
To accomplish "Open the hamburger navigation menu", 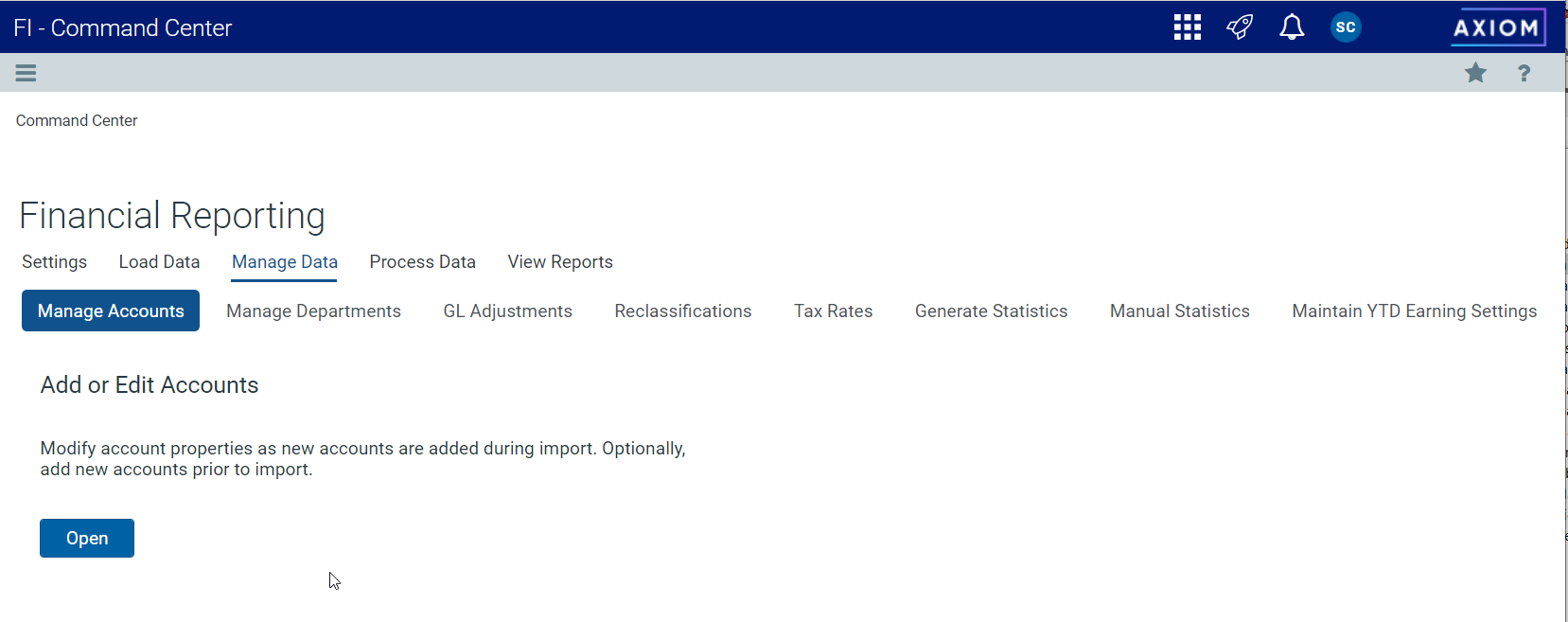I will tap(26, 73).
